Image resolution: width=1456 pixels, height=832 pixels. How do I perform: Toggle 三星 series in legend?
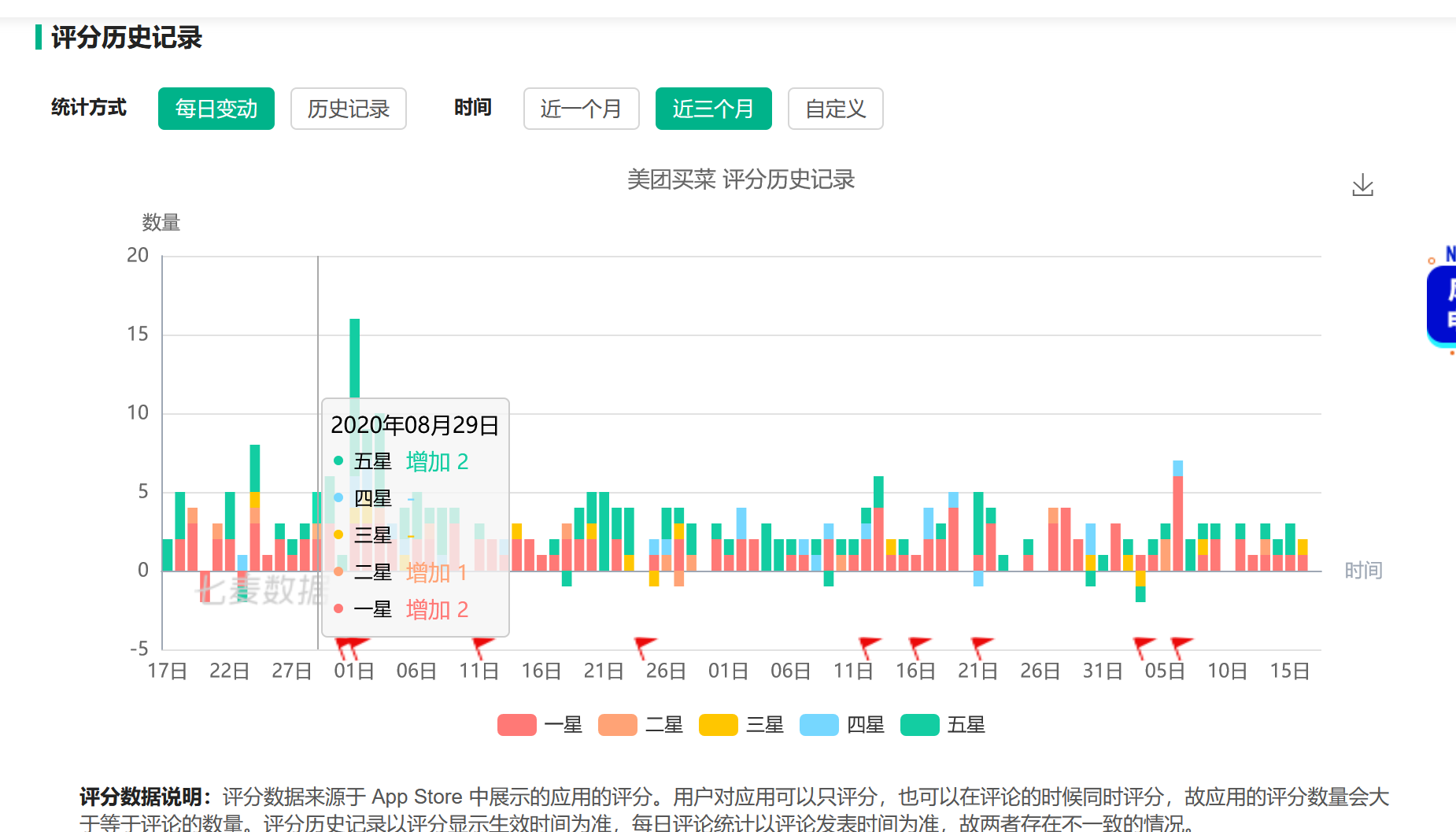(741, 725)
